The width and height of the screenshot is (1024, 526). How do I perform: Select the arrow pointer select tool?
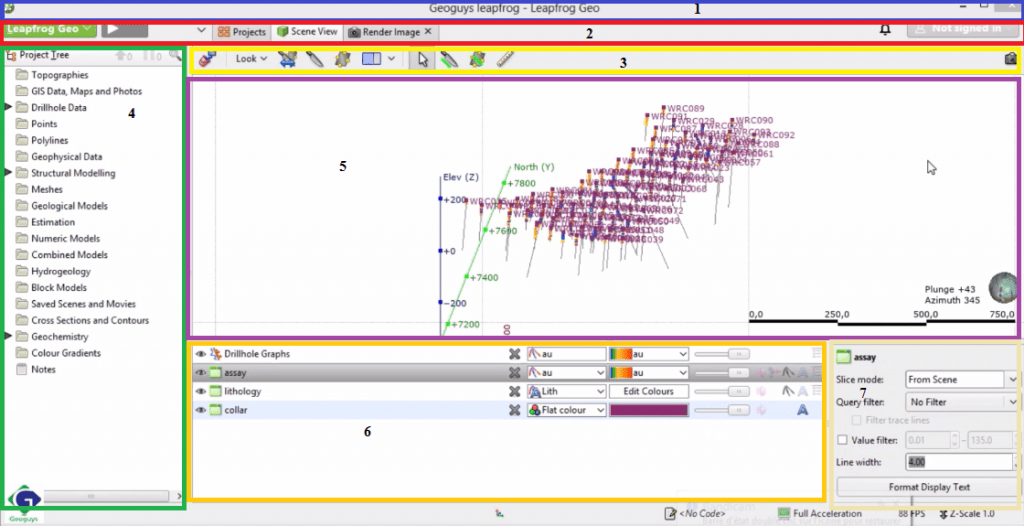pyautogui.click(x=422, y=59)
